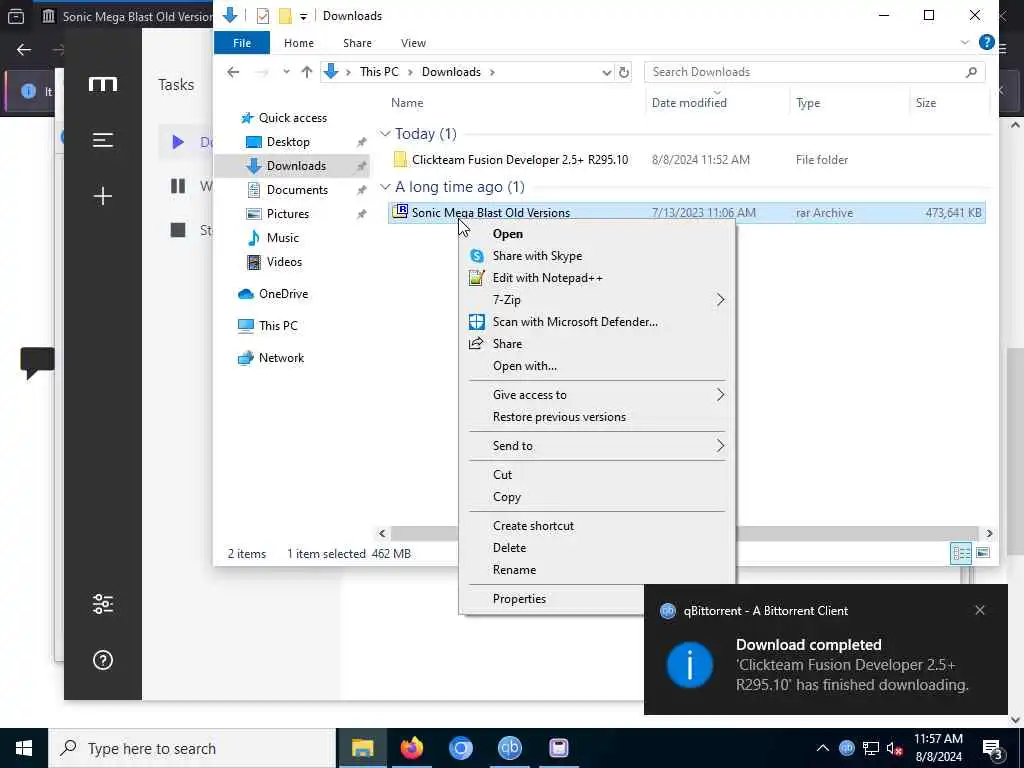Open the File ribbon tab
This screenshot has height=768, width=1024.
(242, 43)
